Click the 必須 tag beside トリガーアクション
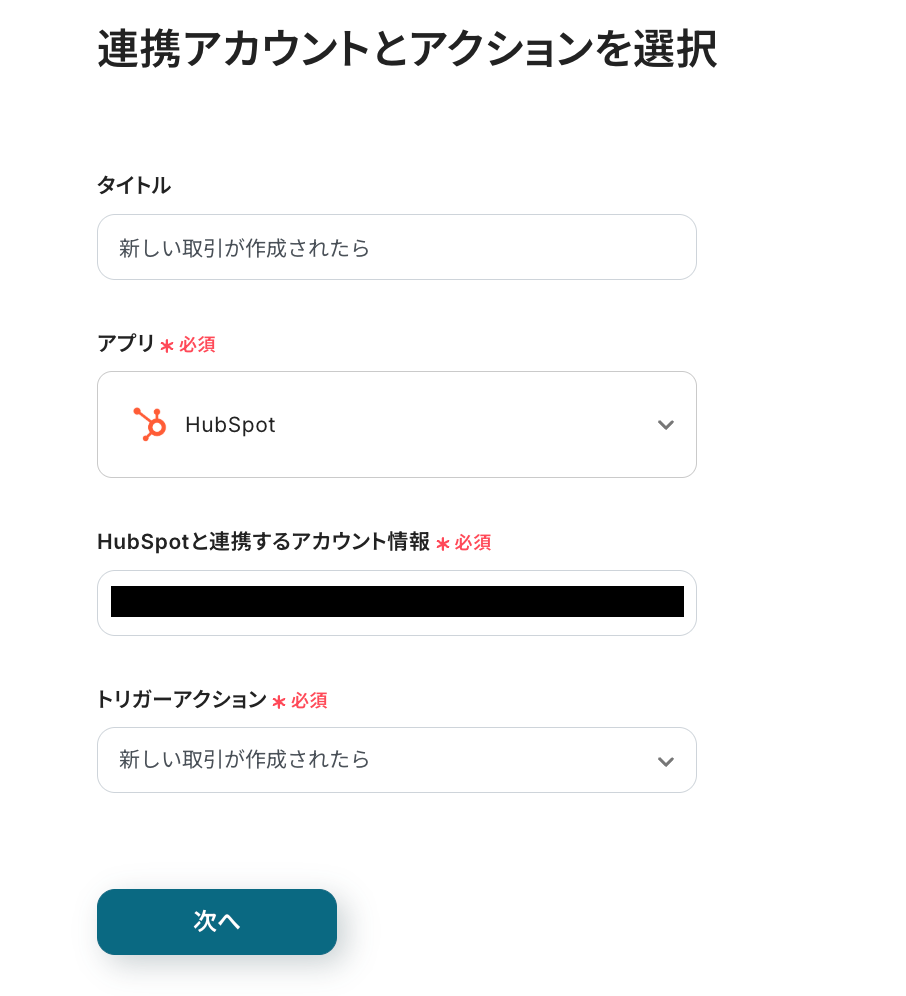 [x=309, y=701]
